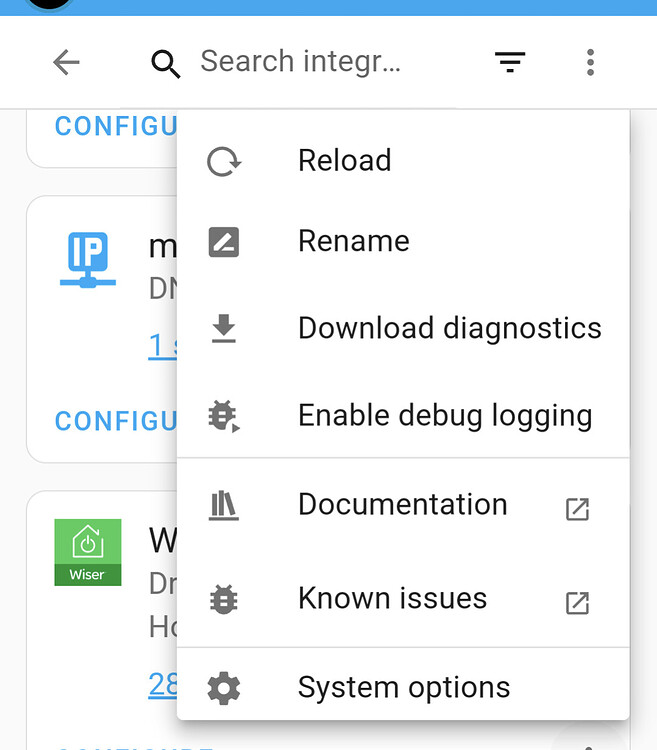Click the System options gear icon
657x750 pixels.
pos(224,688)
